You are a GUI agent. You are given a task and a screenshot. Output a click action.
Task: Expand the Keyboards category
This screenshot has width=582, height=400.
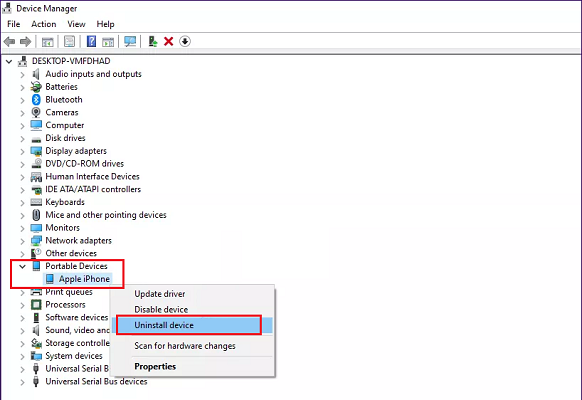[x=22, y=203]
